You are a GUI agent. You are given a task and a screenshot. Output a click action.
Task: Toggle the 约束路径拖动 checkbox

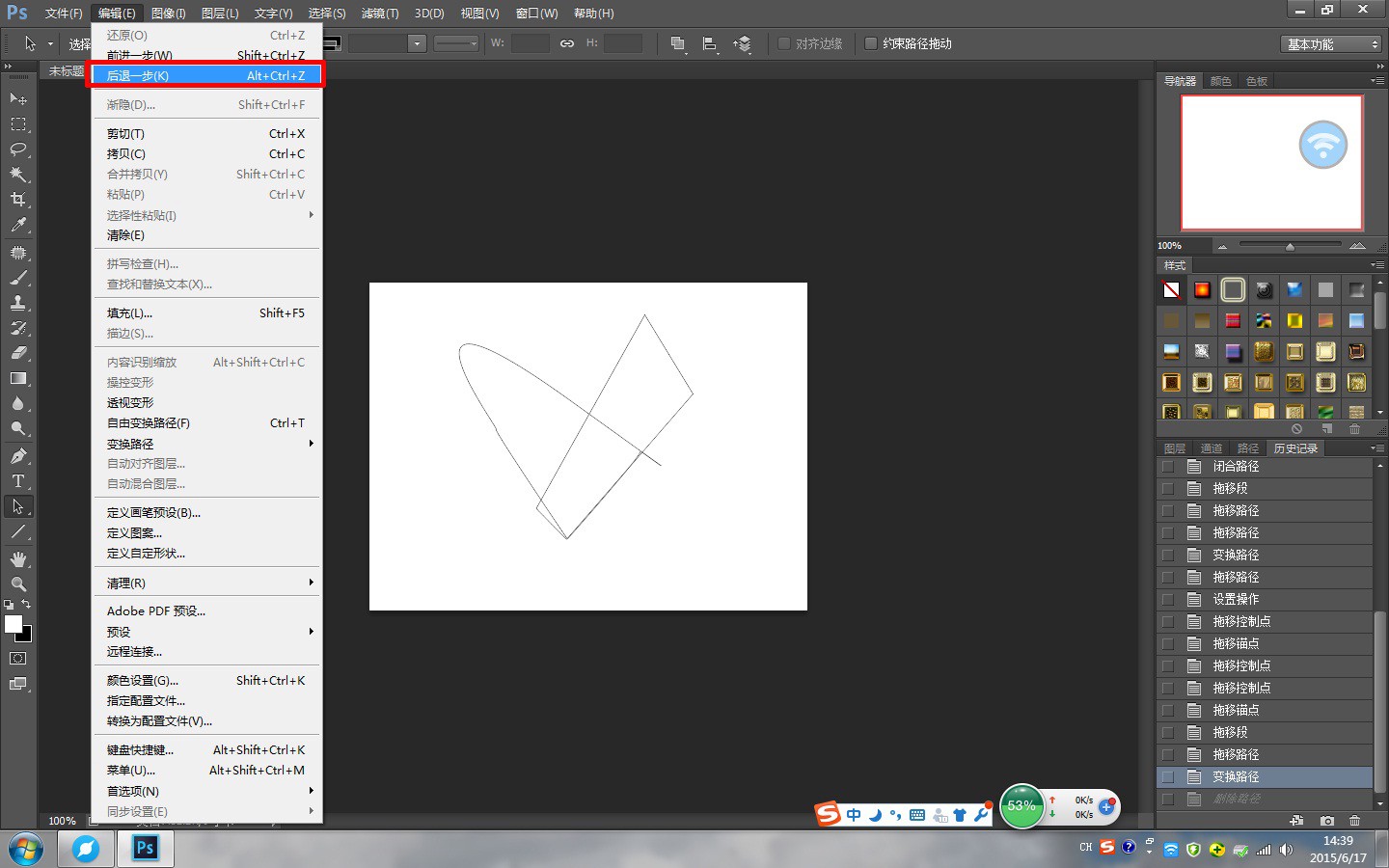click(x=871, y=43)
